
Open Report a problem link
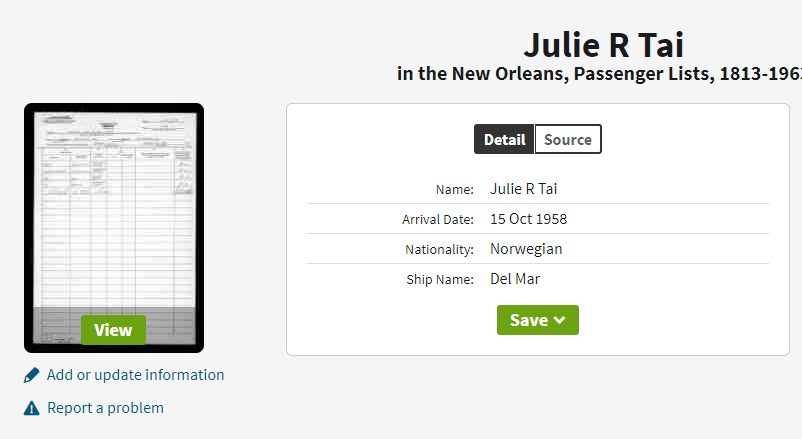[x=105, y=408]
